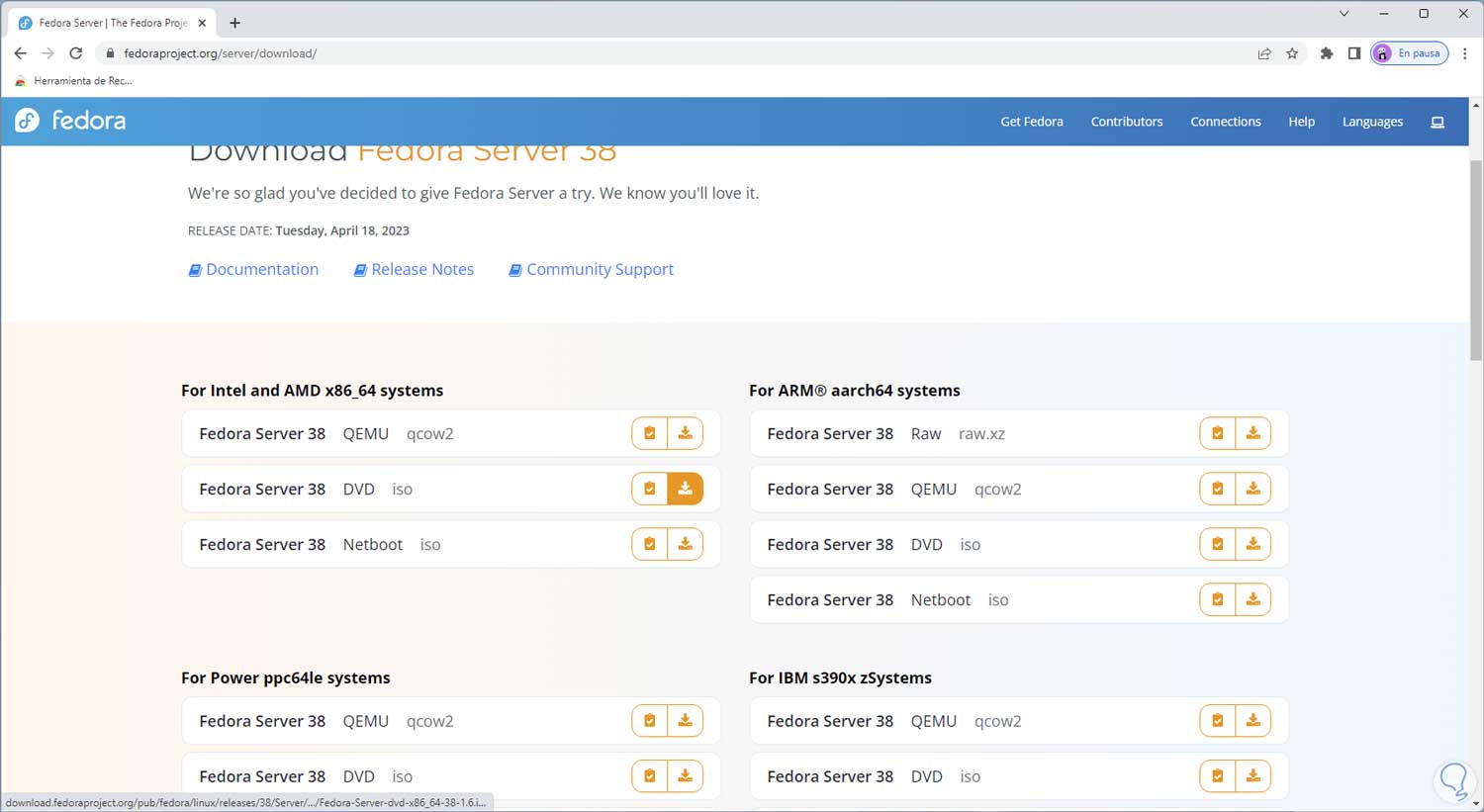Open the Release Notes link
This screenshot has height=812, width=1484.
(x=414, y=269)
